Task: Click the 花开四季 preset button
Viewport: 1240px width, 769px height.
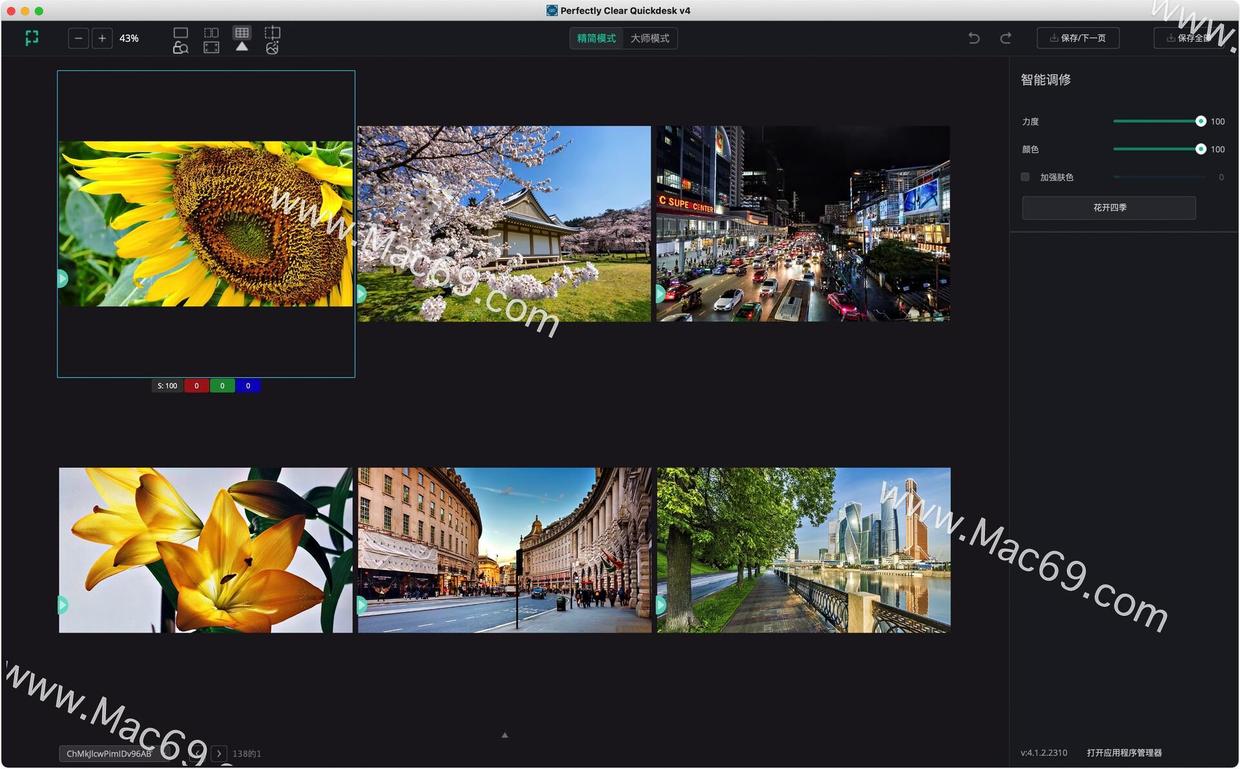Action: (x=1108, y=208)
